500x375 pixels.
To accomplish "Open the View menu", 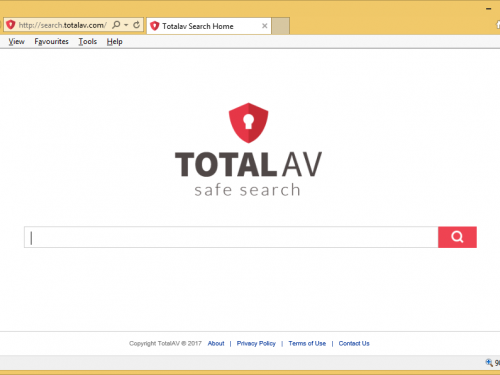I will coord(17,42).
